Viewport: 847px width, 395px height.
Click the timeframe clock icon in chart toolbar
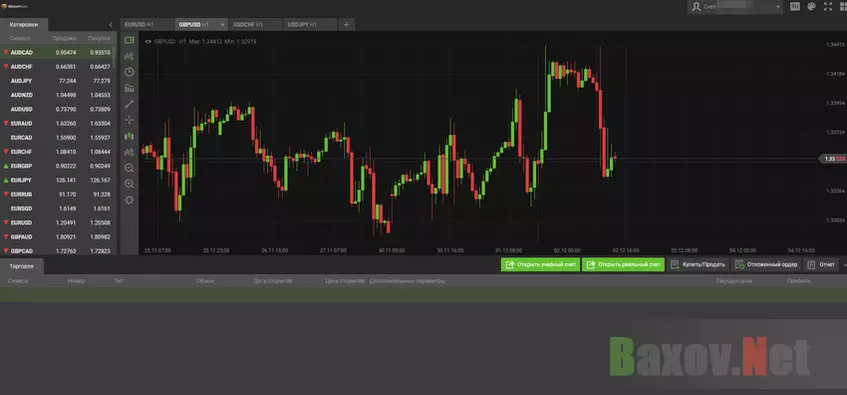(x=129, y=72)
